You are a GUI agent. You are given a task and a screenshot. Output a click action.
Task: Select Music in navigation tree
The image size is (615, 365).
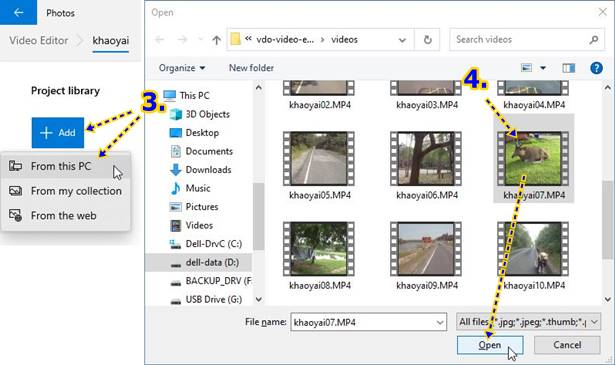tap(198, 188)
